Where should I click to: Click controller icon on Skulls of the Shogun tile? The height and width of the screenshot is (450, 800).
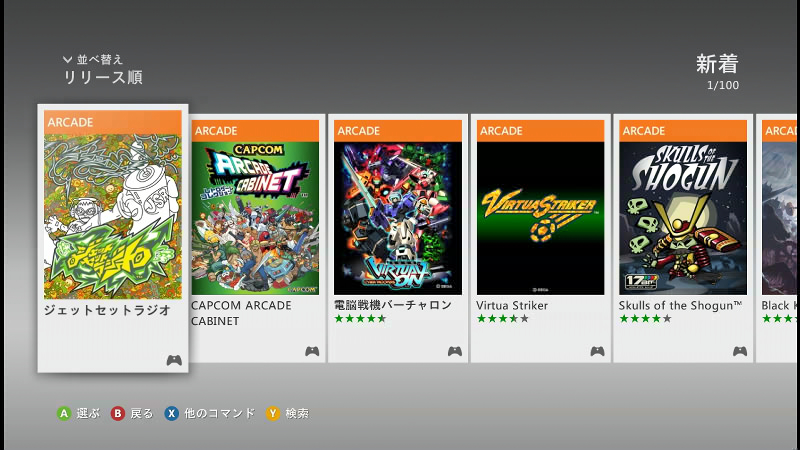click(740, 351)
